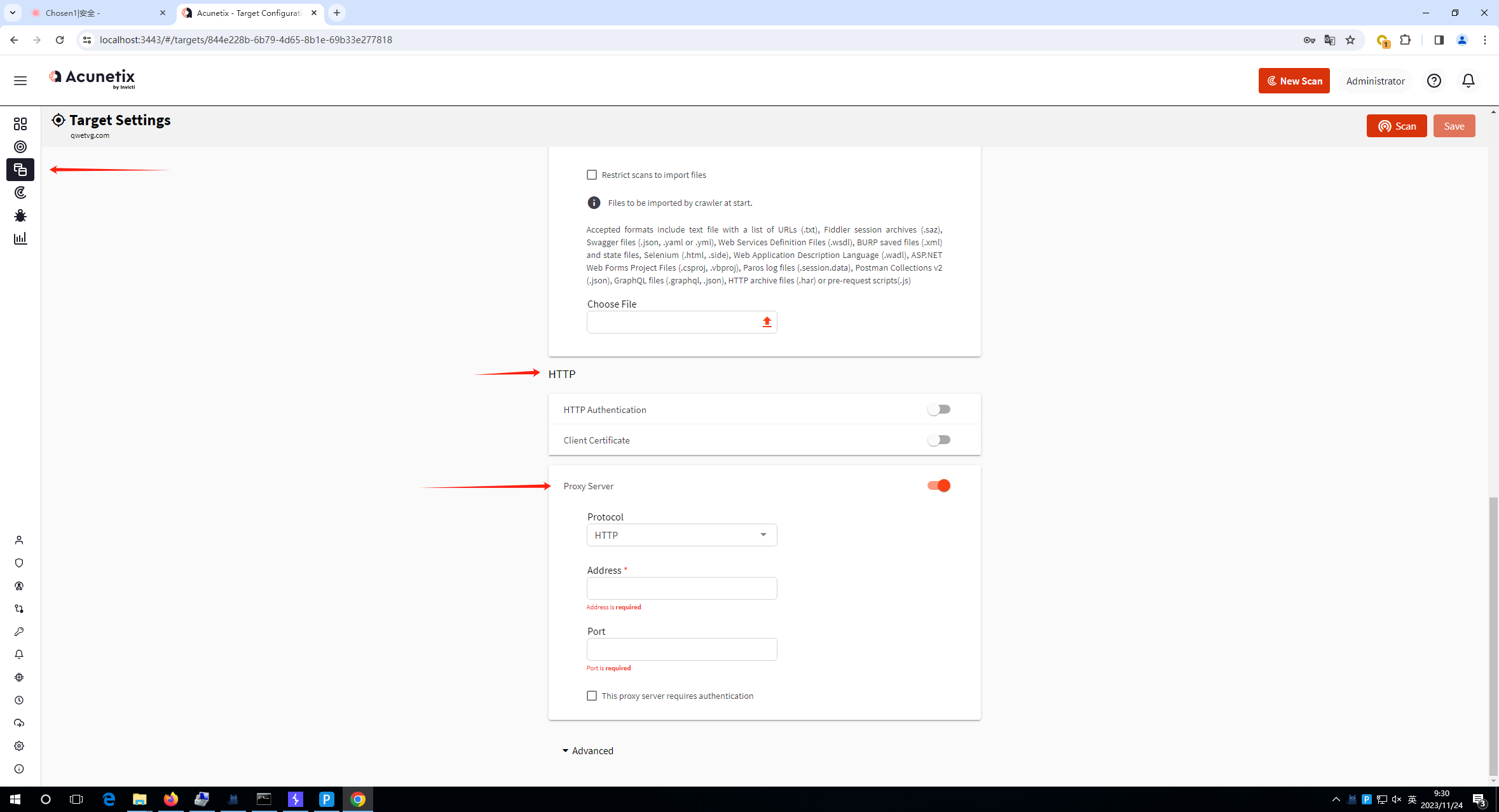Open the Chrome three-dot menu
Image resolution: width=1499 pixels, height=812 pixels.
click(x=1485, y=40)
